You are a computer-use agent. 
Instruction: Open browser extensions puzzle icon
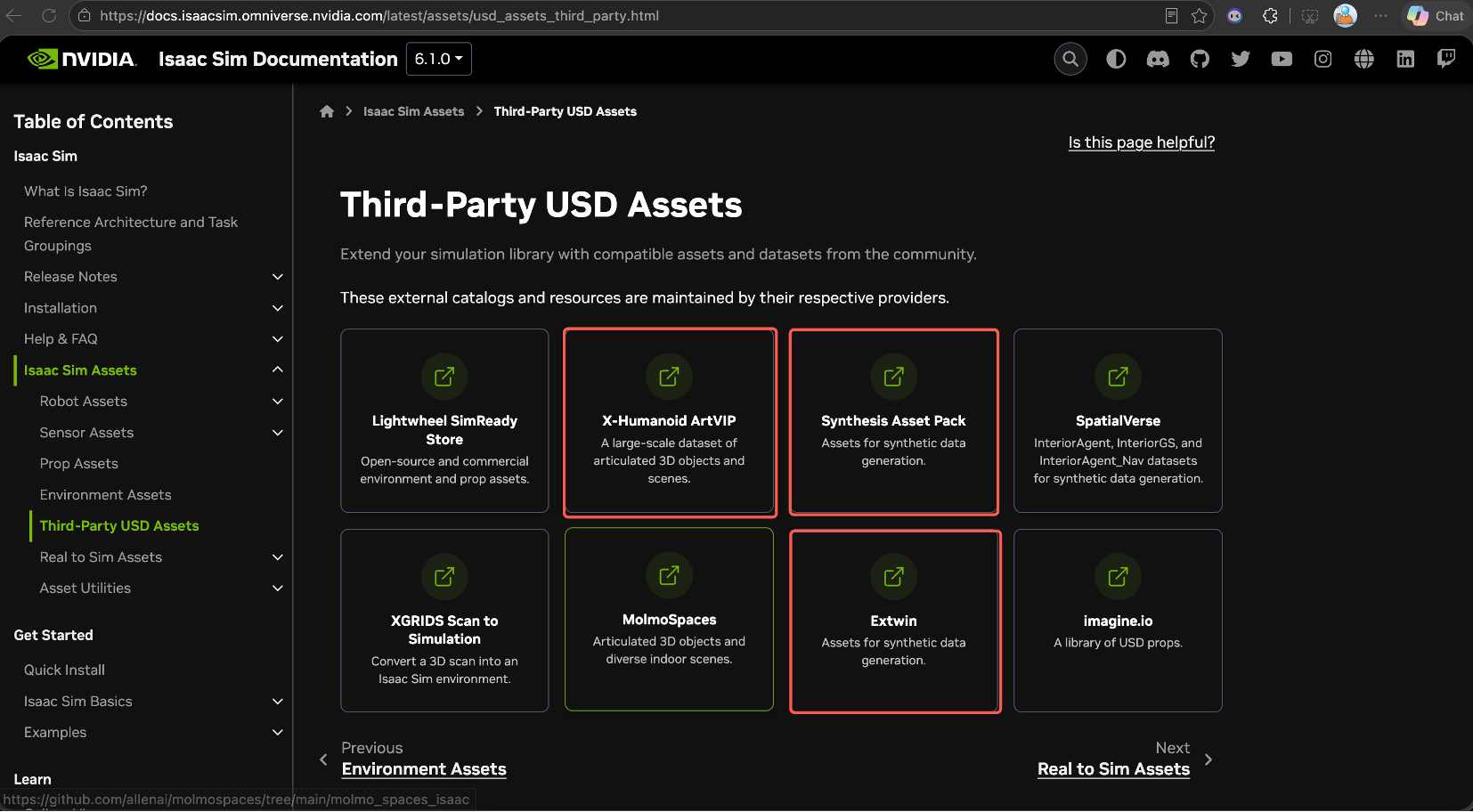[x=1270, y=16]
